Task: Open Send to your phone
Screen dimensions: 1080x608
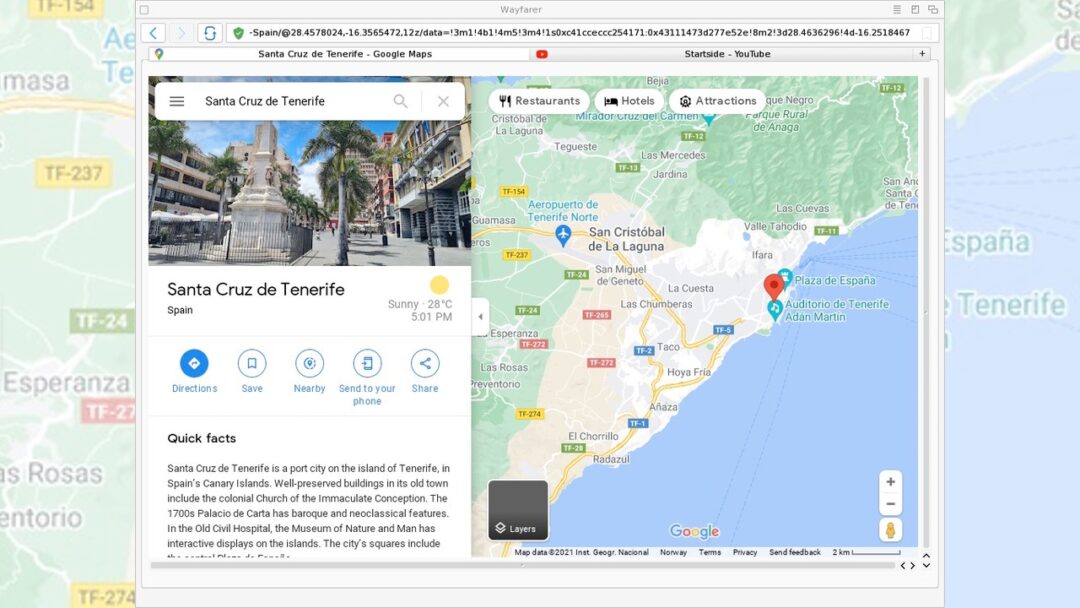Action: [366, 364]
